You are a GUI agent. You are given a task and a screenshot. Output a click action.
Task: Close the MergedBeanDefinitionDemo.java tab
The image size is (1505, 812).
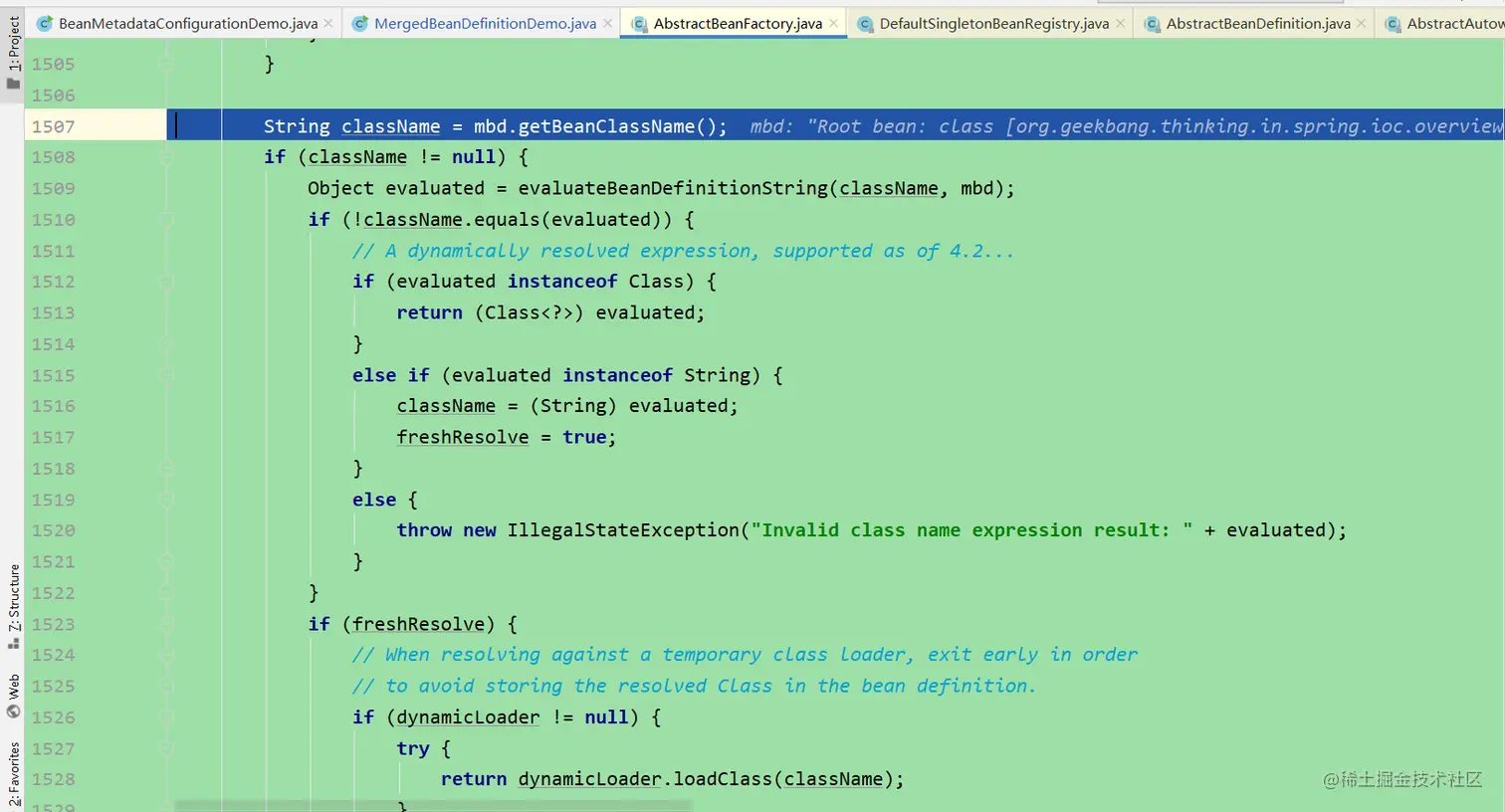click(607, 23)
